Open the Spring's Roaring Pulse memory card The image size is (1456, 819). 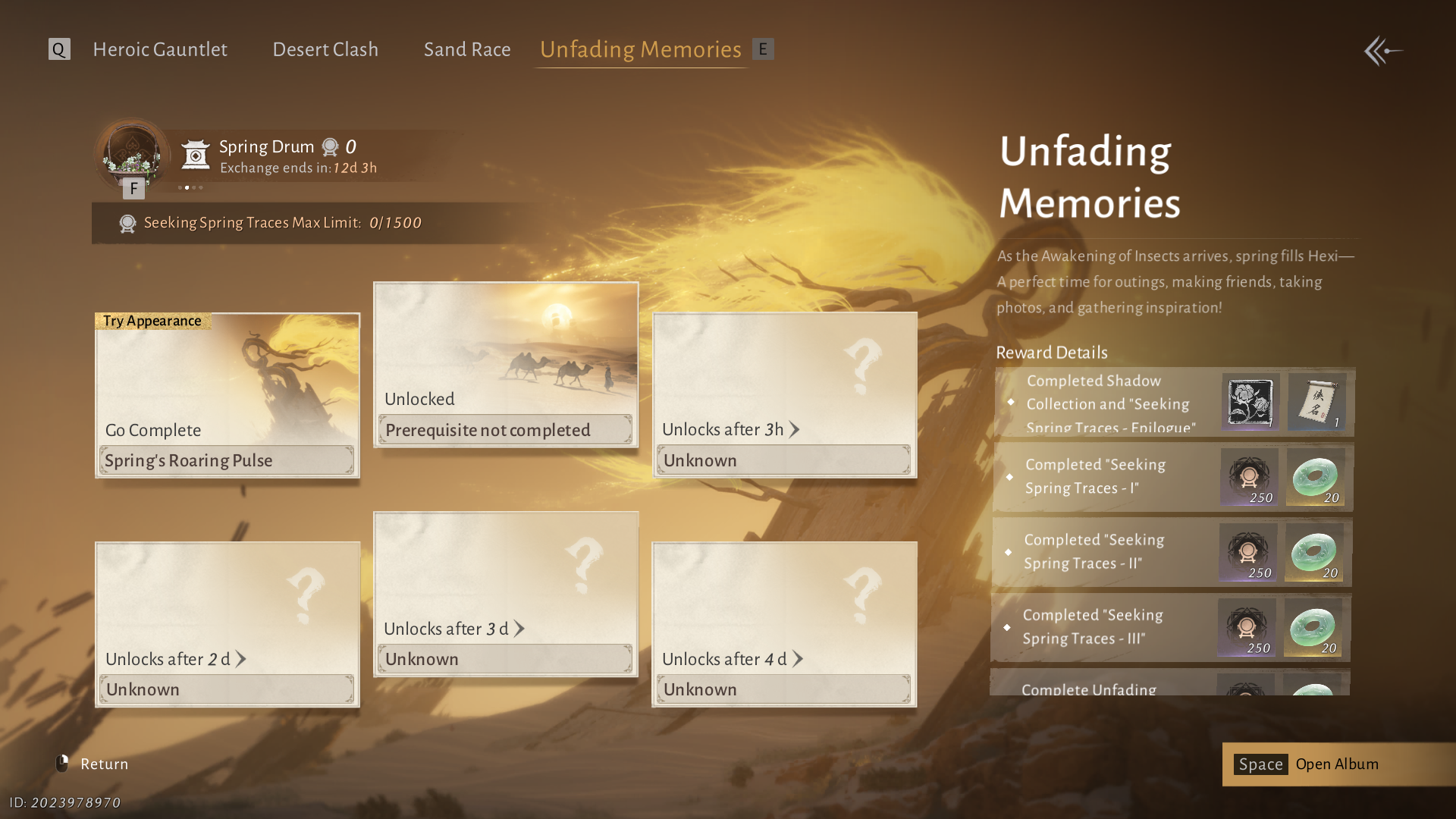tap(227, 395)
